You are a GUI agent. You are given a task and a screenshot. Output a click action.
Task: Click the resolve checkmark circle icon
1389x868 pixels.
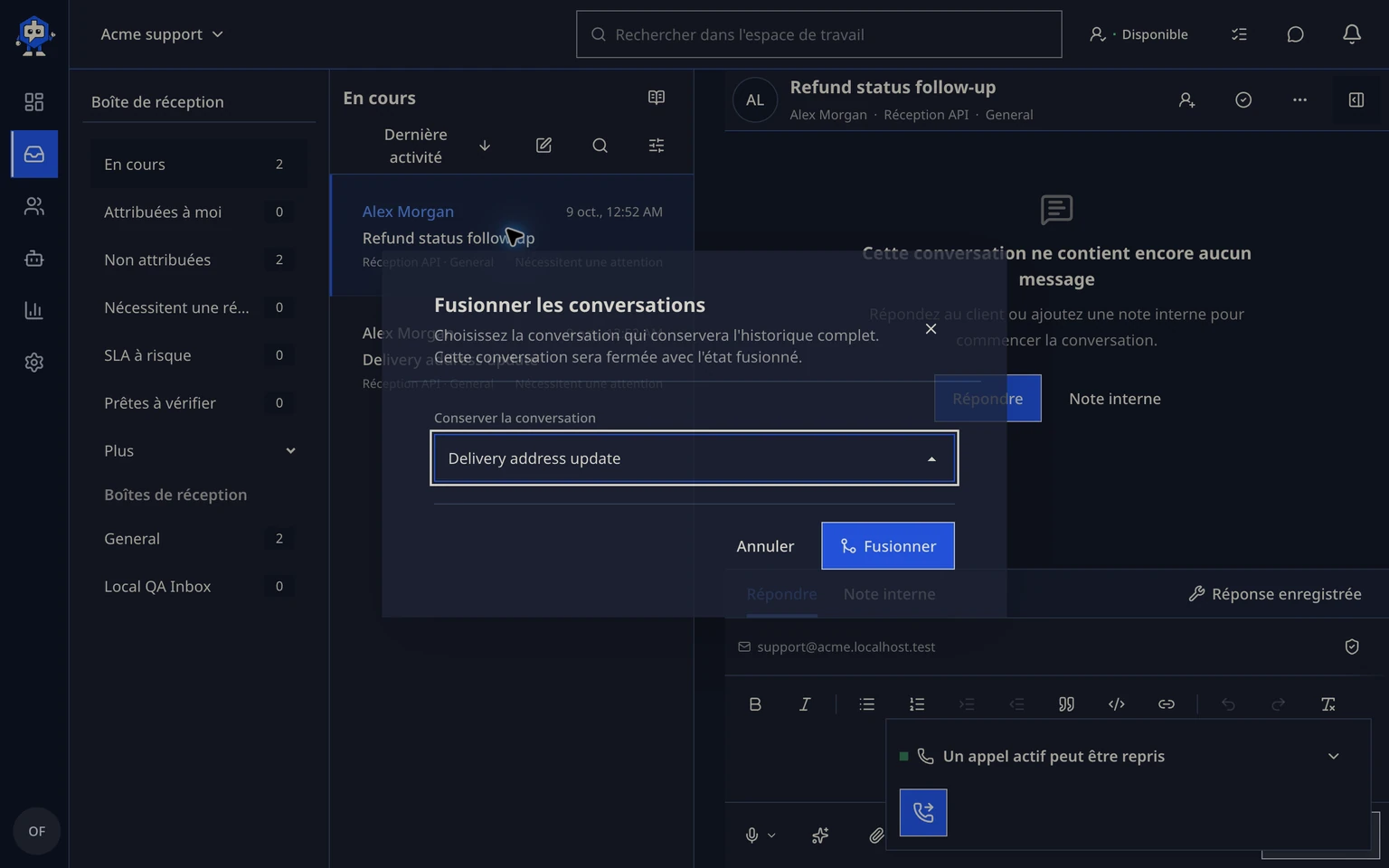tap(1243, 100)
